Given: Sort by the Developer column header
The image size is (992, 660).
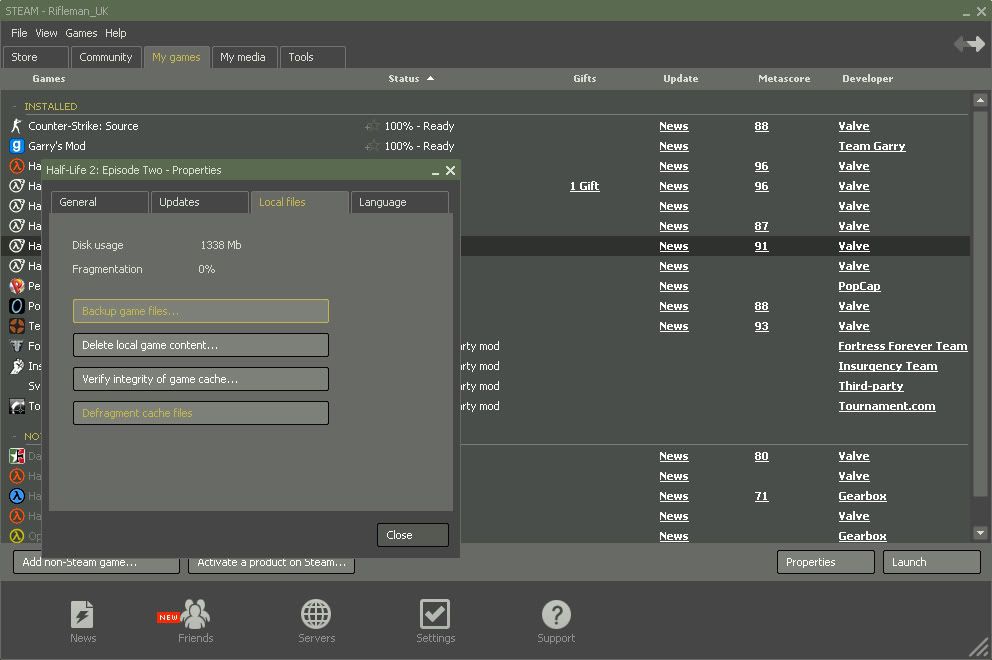Looking at the screenshot, I should [867, 78].
